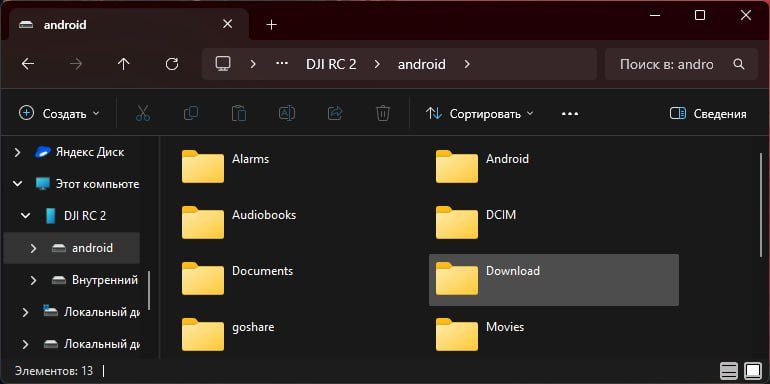Expand the chevron after computer icon

253,64
